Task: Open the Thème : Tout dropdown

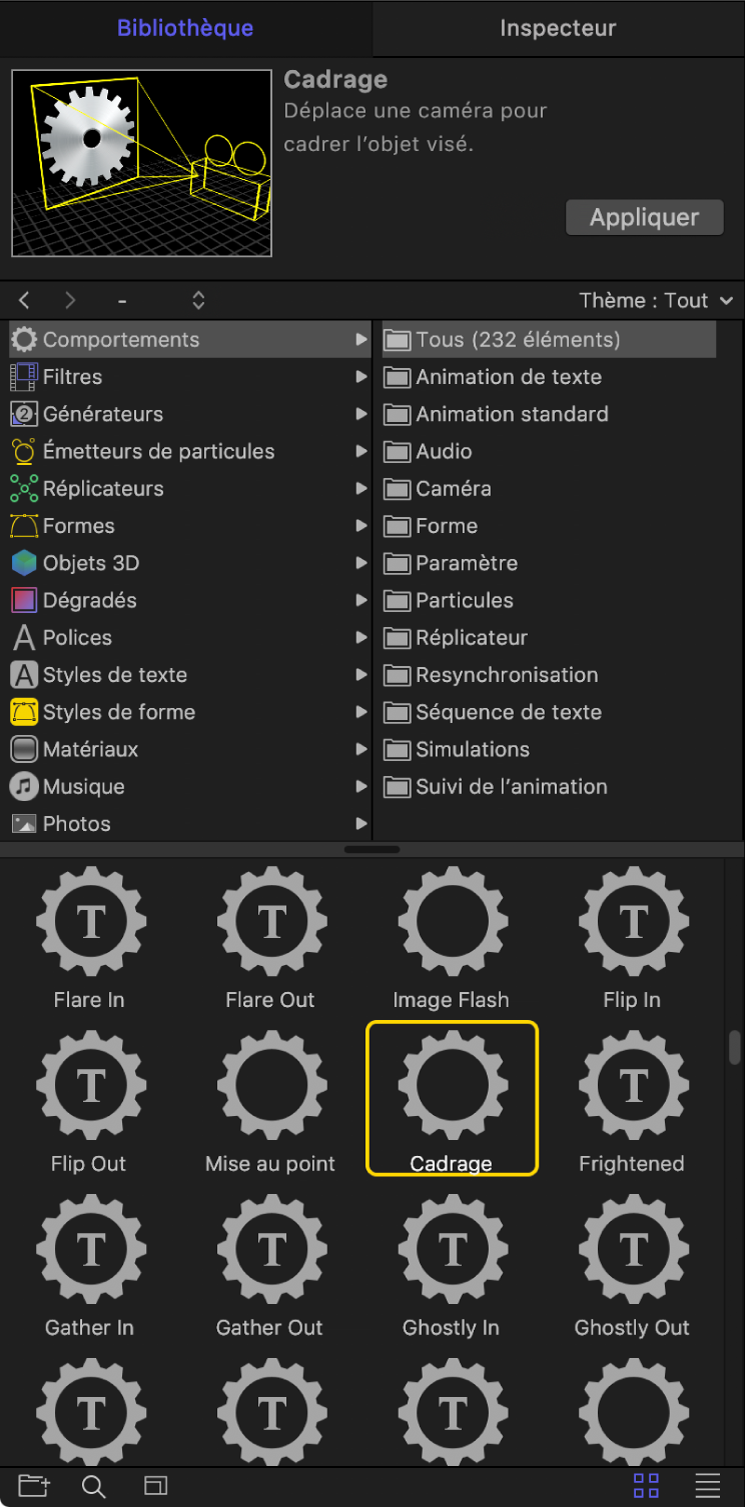Action: 655,301
